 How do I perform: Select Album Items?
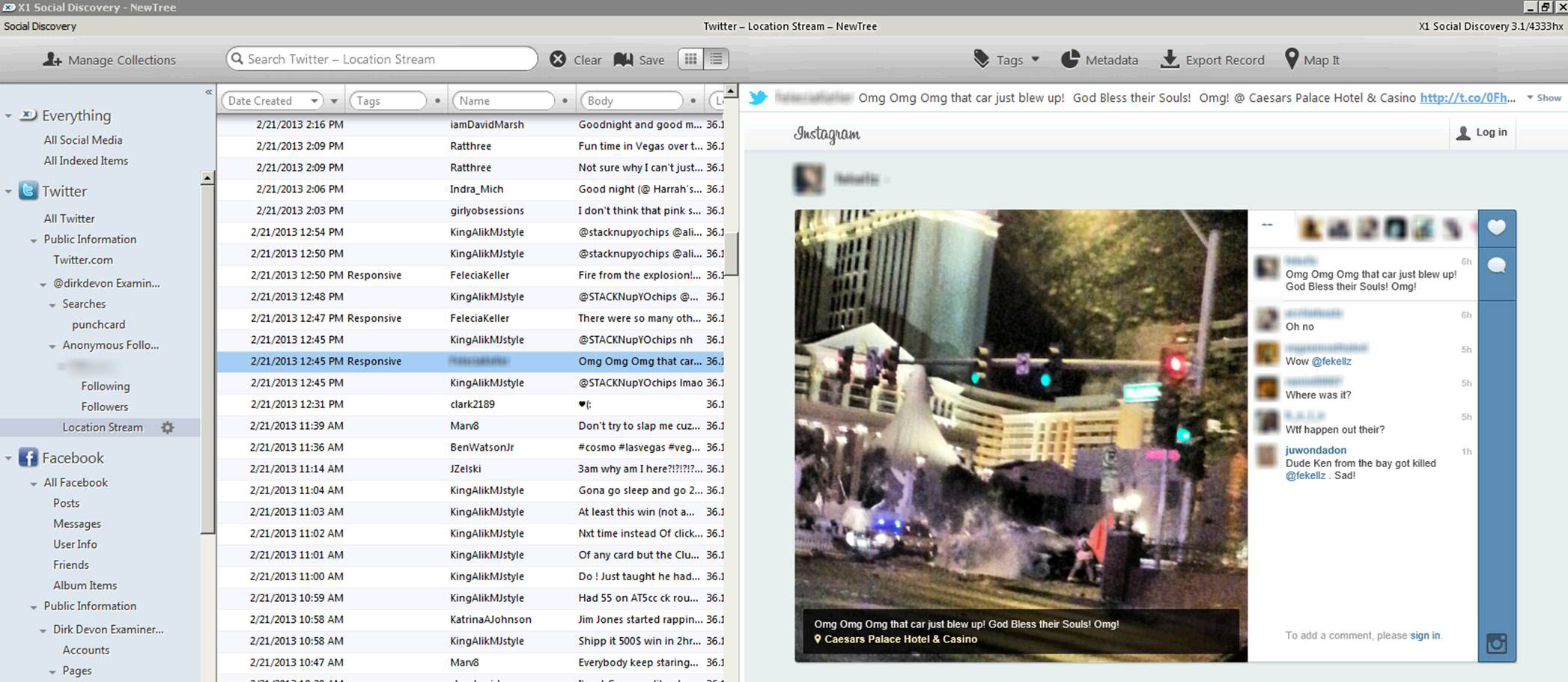click(x=85, y=585)
